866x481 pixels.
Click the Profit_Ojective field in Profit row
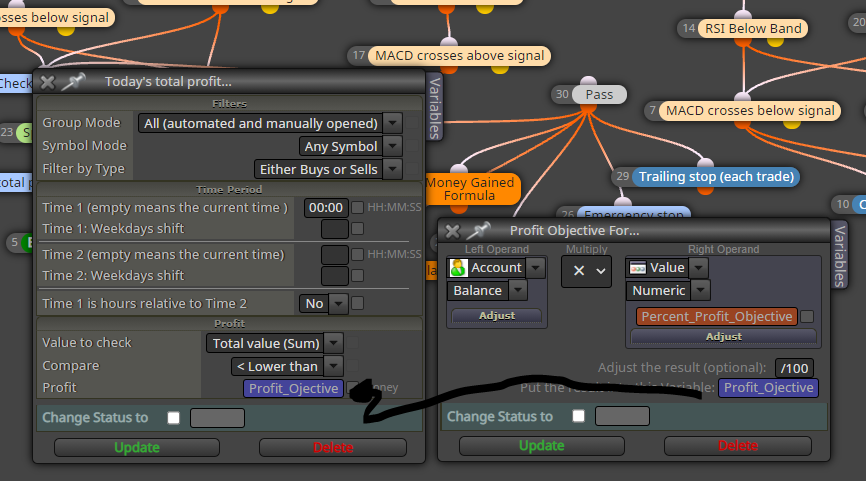click(293, 389)
